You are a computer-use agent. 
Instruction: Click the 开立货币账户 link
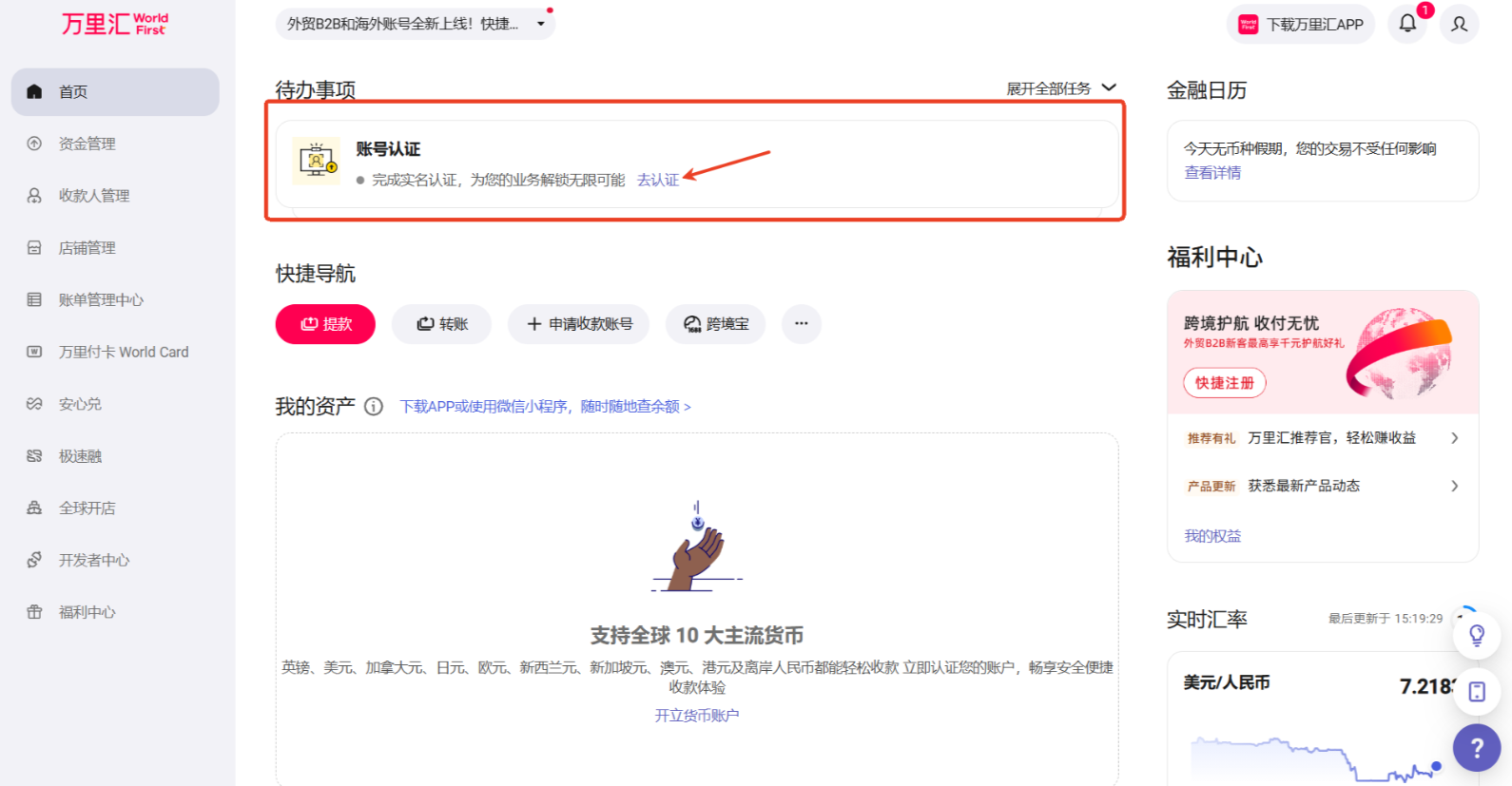coord(696,716)
